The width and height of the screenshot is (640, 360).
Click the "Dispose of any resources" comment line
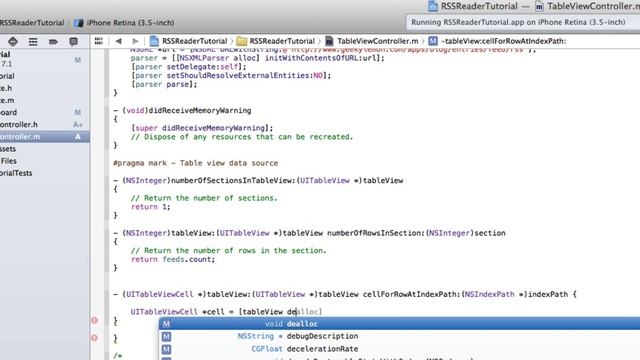tap(242, 137)
